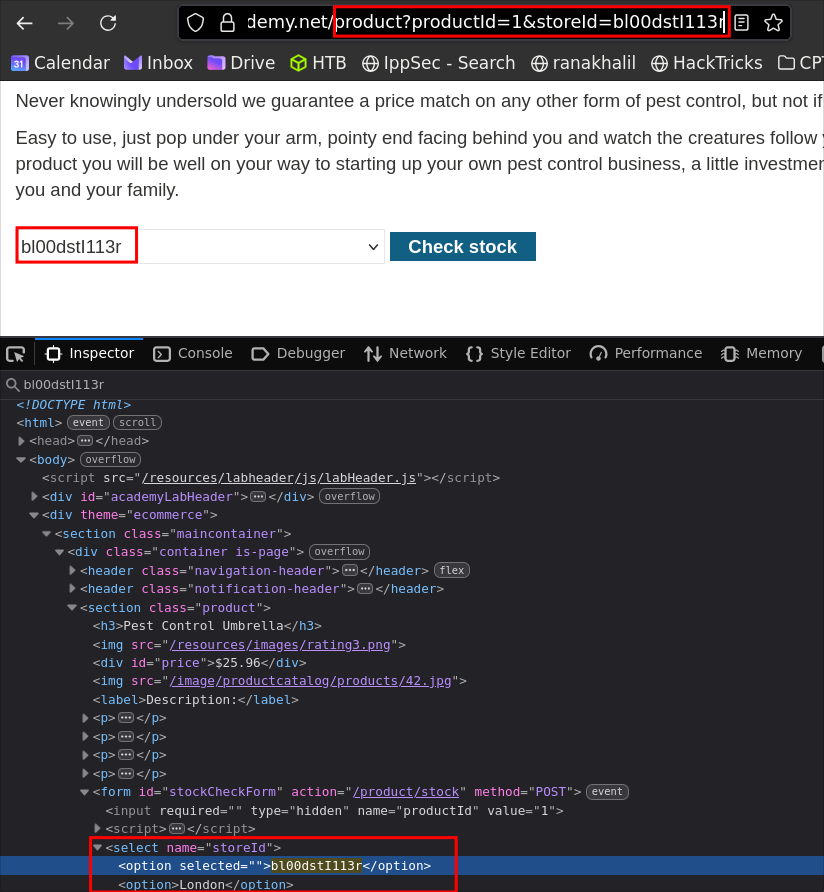The height and width of the screenshot is (892, 824).
Task: Click the Search HTML input field
Action: click(400, 384)
